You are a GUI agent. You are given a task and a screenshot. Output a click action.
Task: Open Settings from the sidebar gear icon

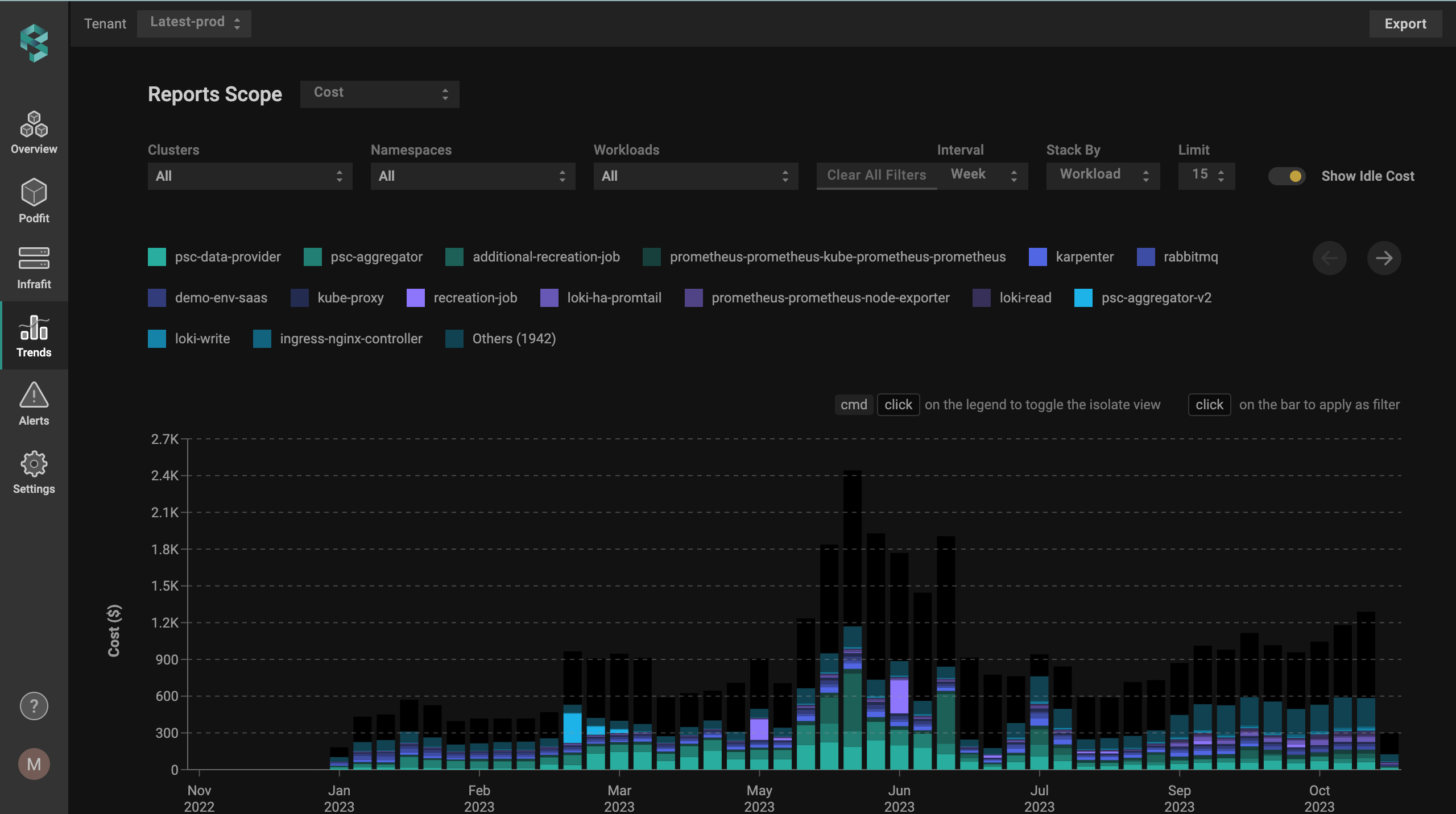pyautogui.click(x=34, y=472)
